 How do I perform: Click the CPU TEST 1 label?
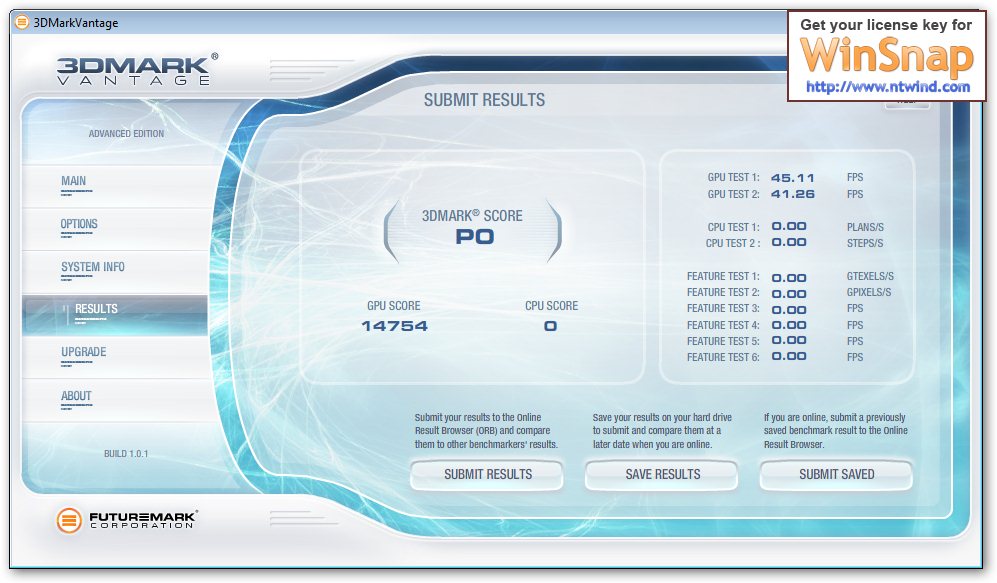click(x=733, y=227)
